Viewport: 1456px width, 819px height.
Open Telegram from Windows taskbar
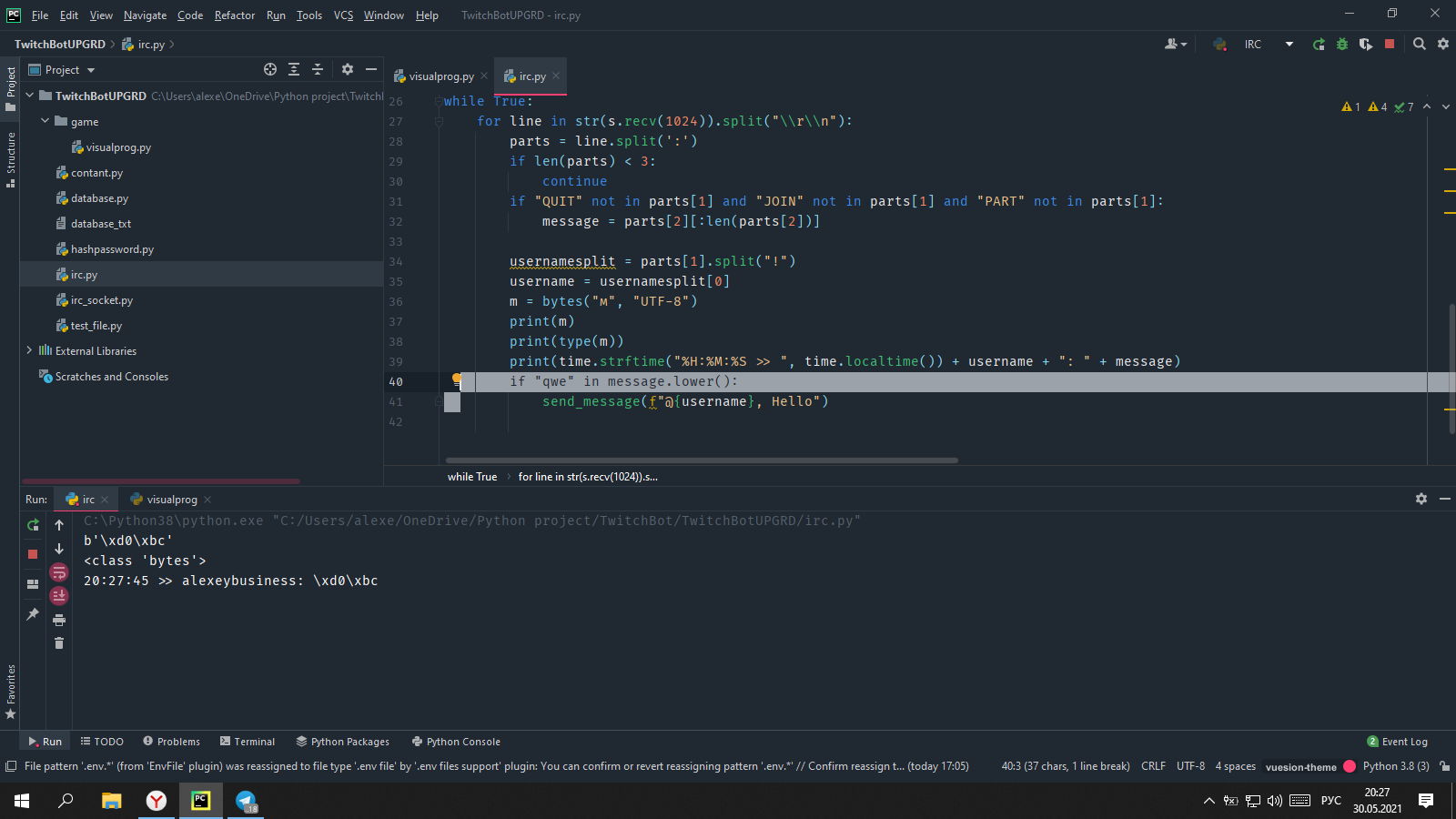(x=247, y=801)
